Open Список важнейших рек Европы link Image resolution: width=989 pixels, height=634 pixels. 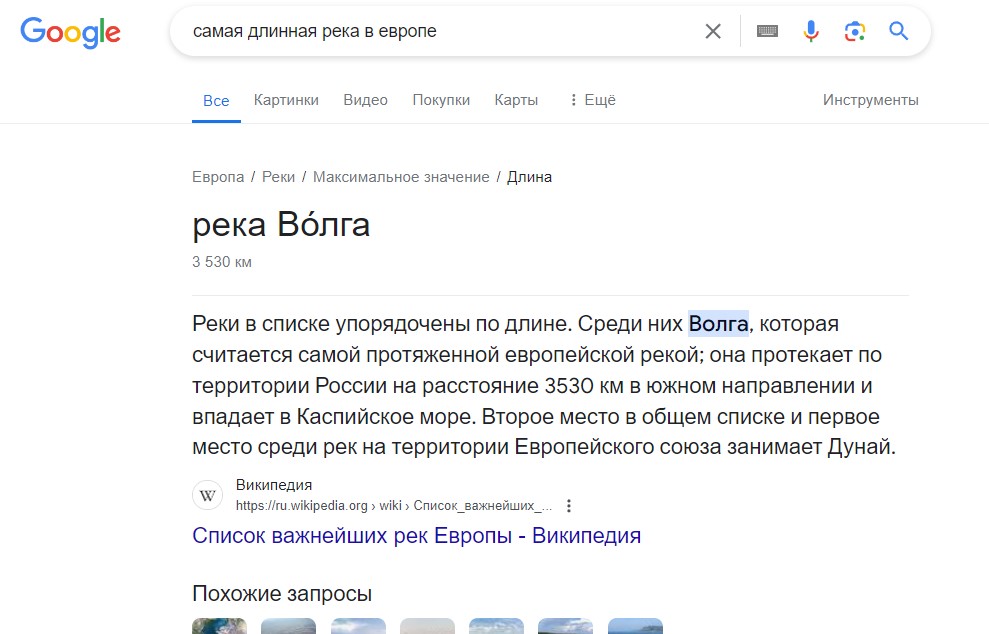[x=416, y=535]
